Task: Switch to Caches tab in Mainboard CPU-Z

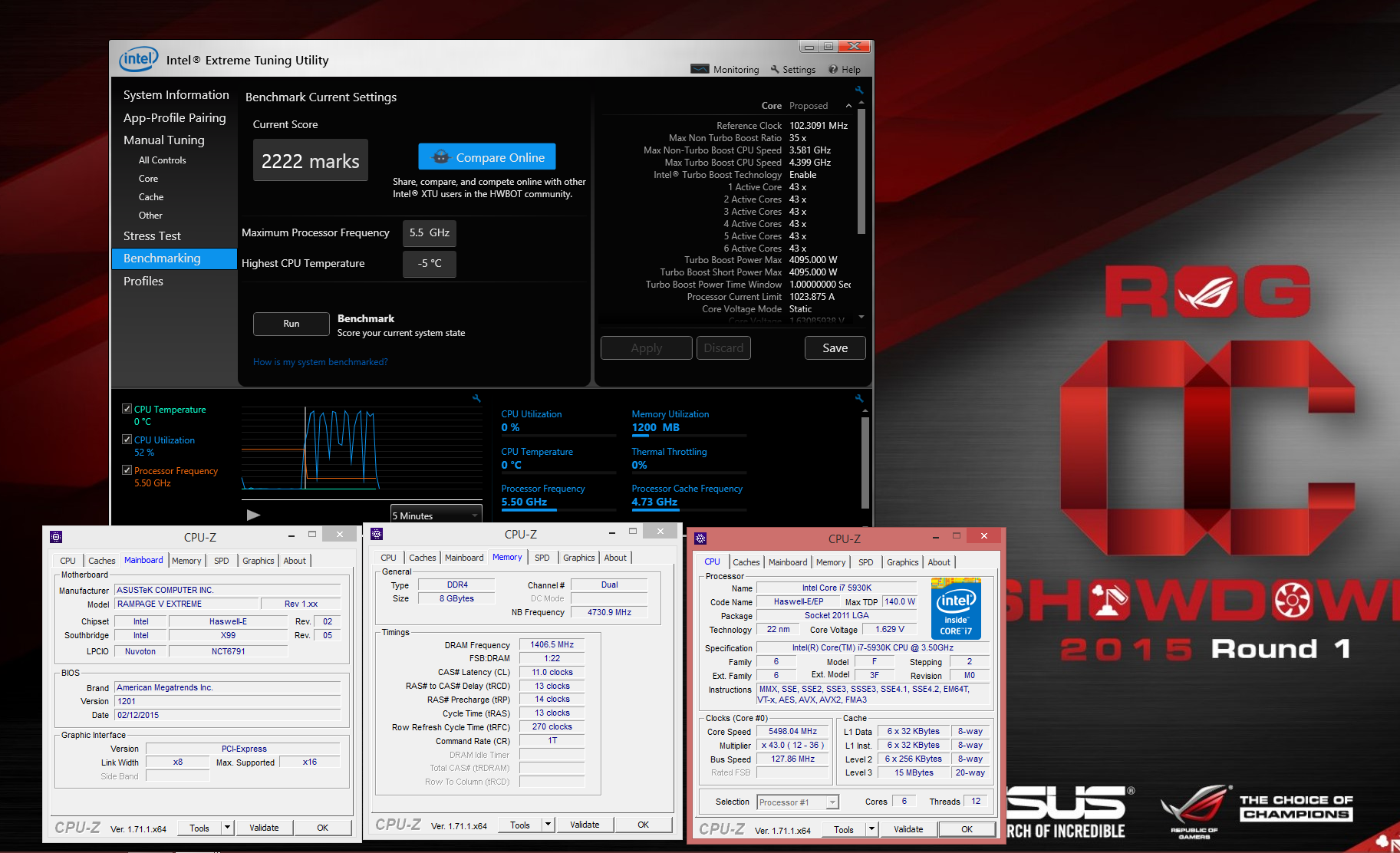Action: tap(101, 561)
